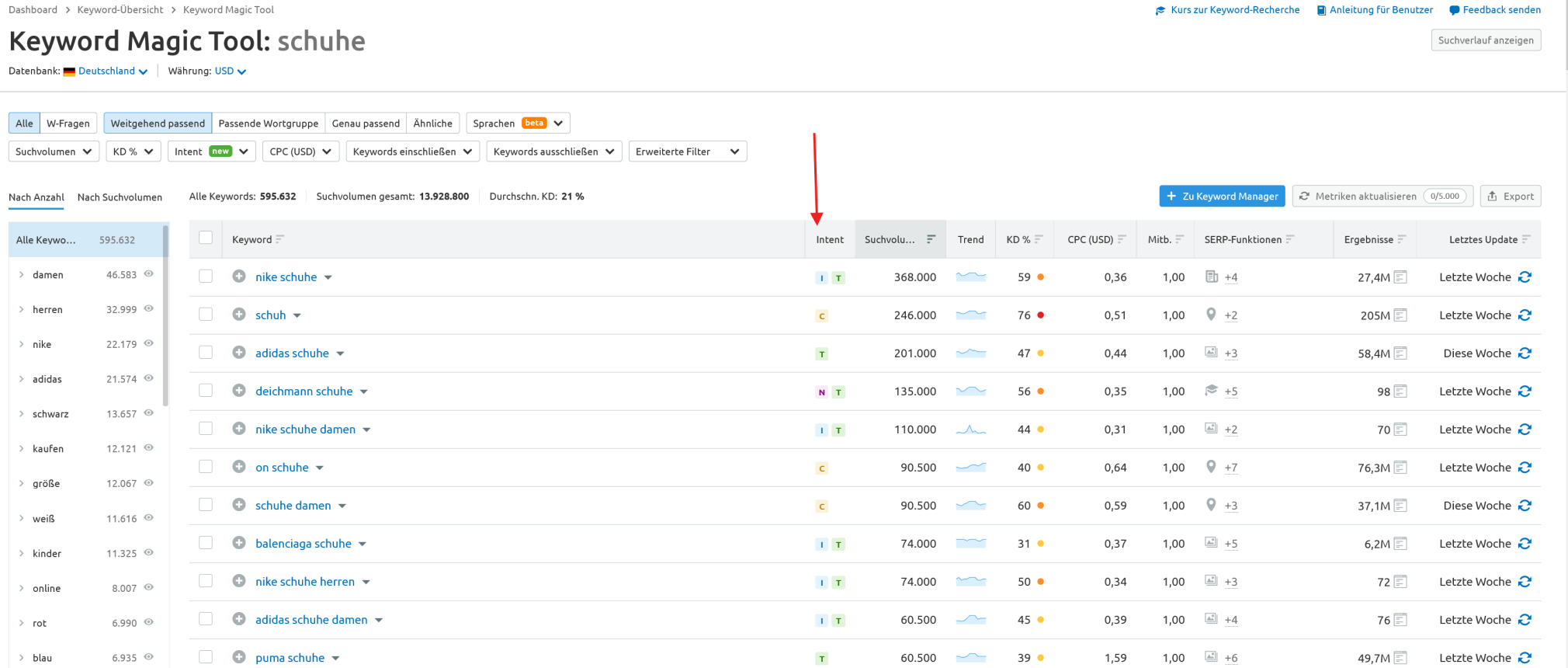Toggle eye icon for herren group
The image size is (1568, 668).
(148, 309)
